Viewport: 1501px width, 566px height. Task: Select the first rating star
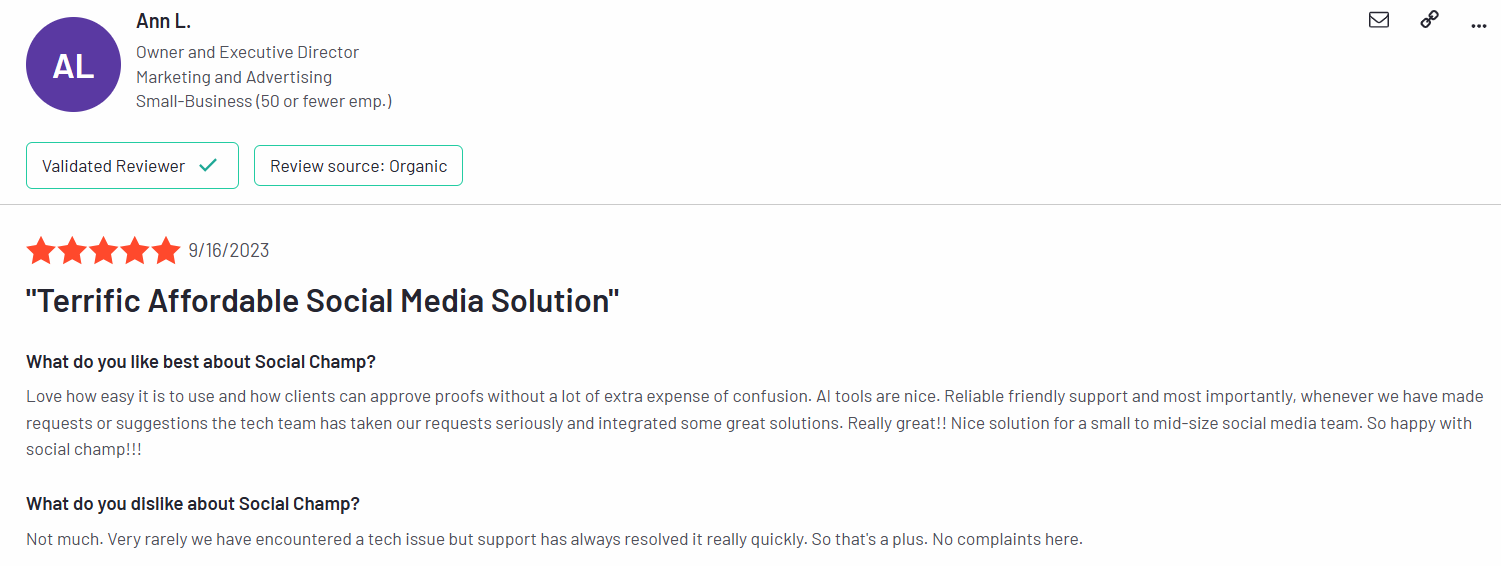[41, 250]
